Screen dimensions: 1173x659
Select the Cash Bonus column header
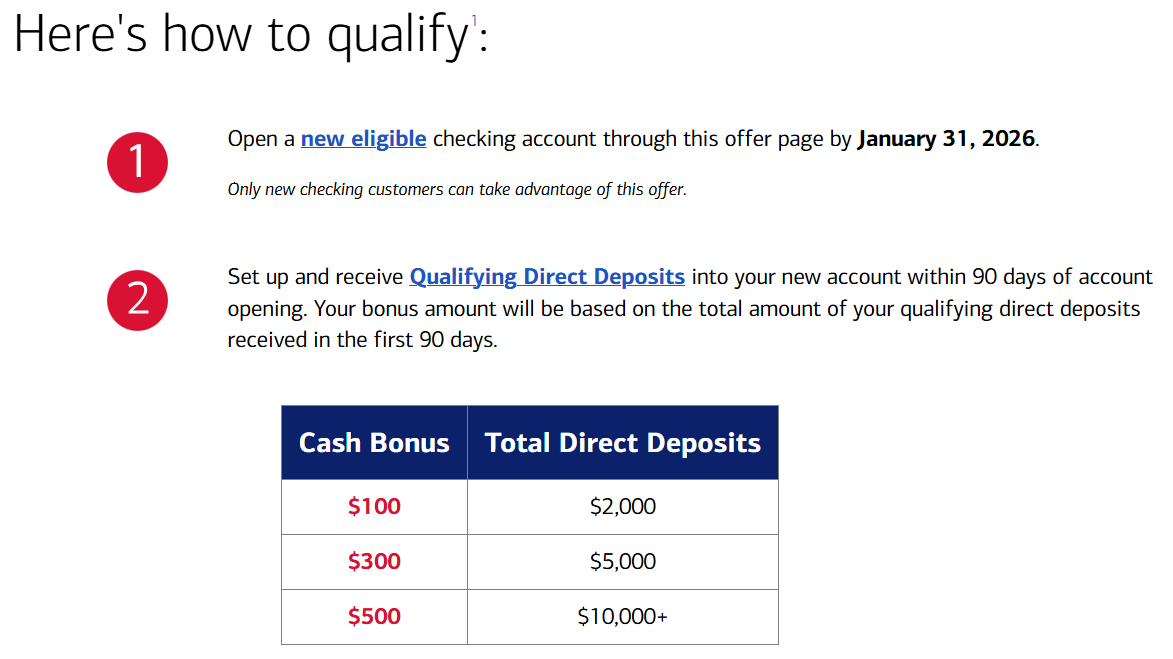(374, 443)
